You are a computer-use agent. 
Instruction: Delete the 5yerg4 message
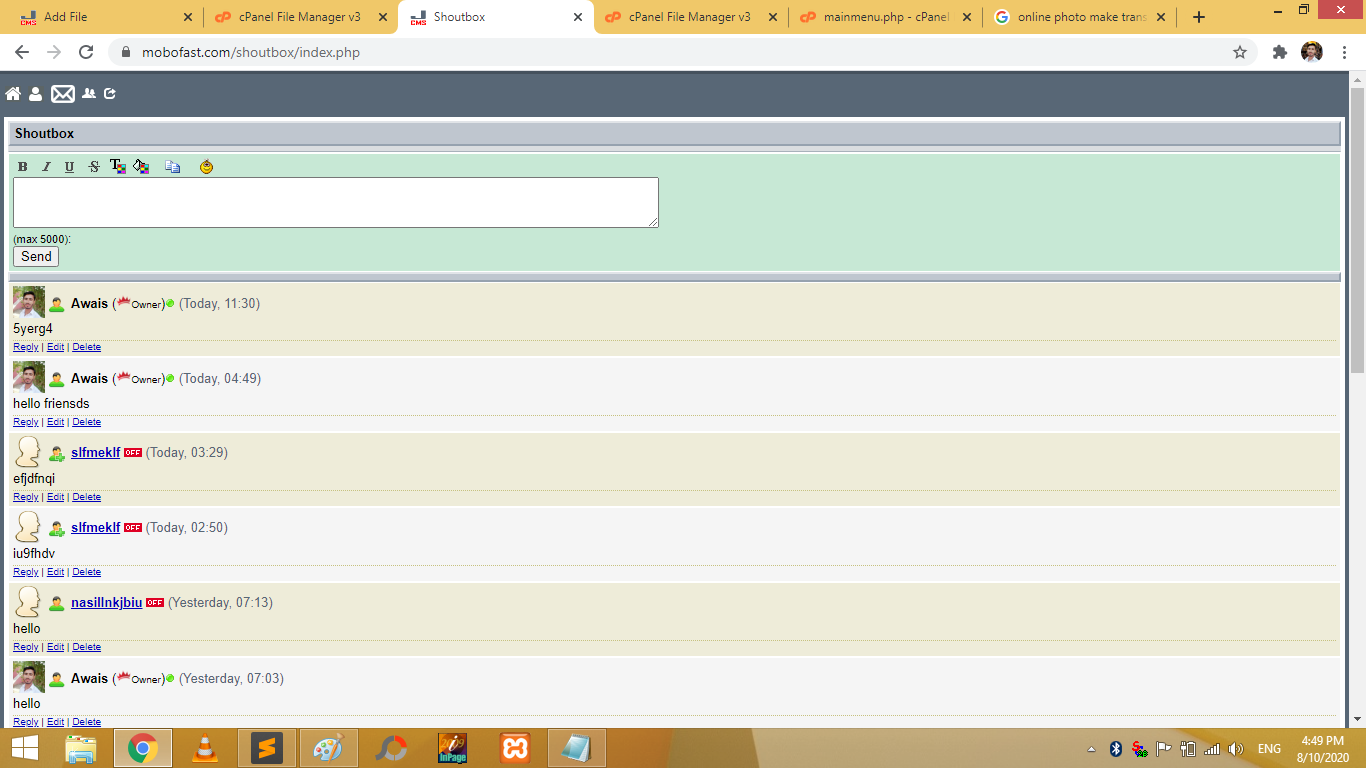click(x=87, y=347)
